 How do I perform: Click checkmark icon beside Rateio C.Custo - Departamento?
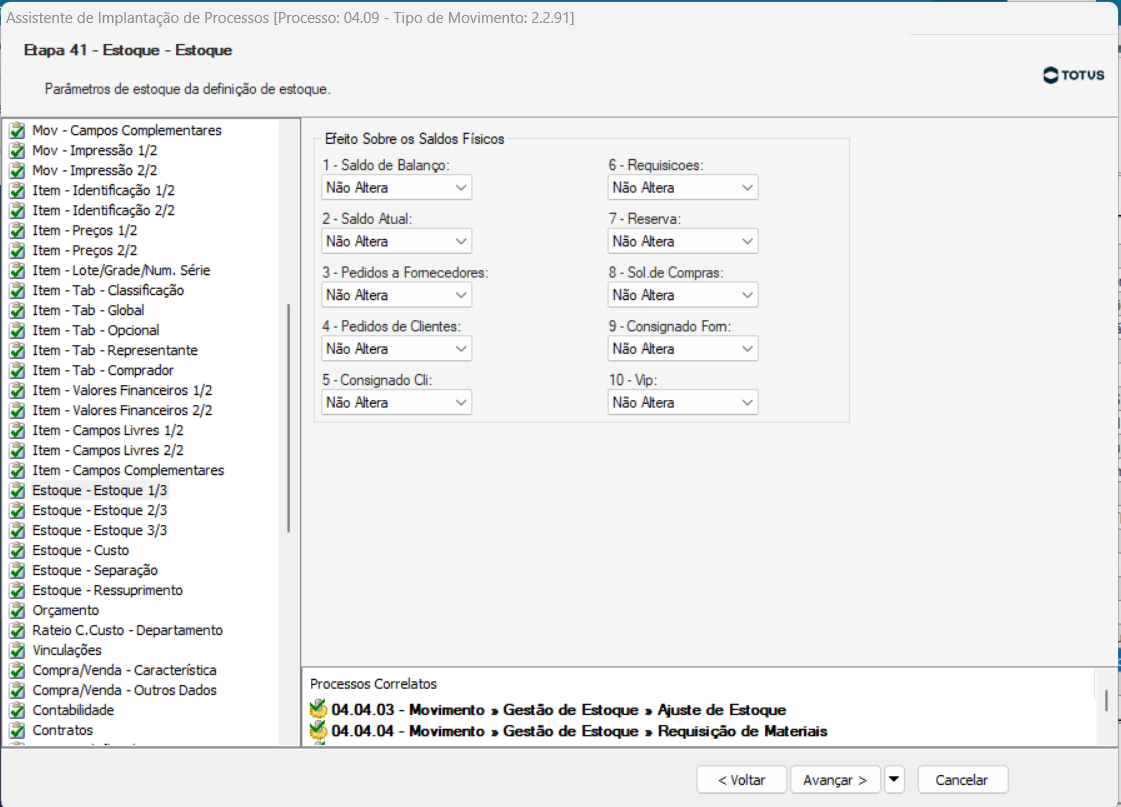(17, 631)
